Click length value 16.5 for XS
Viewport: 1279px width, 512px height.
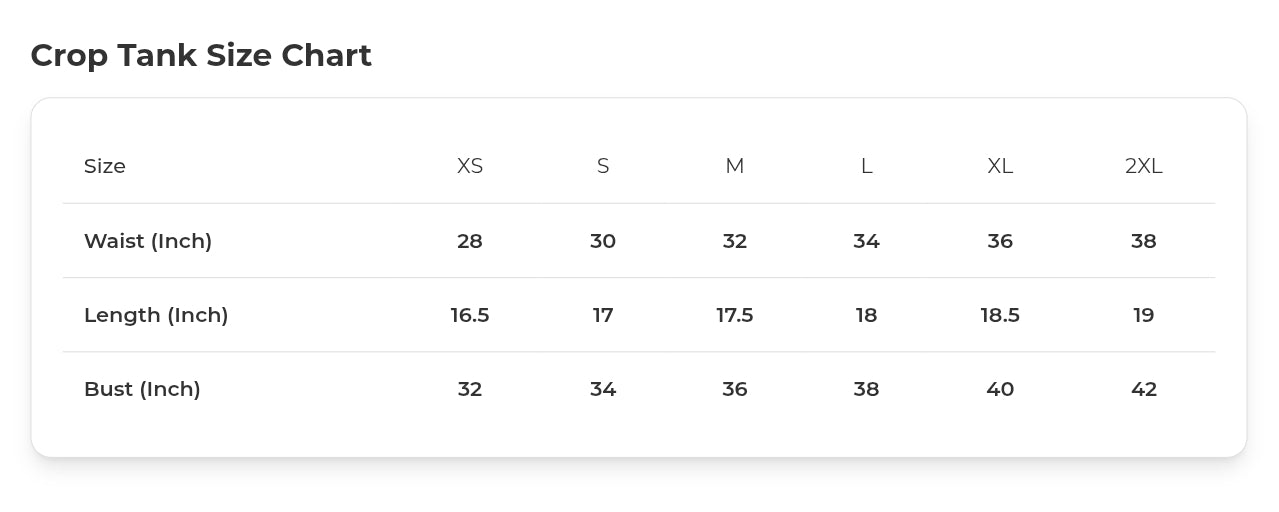470,315
